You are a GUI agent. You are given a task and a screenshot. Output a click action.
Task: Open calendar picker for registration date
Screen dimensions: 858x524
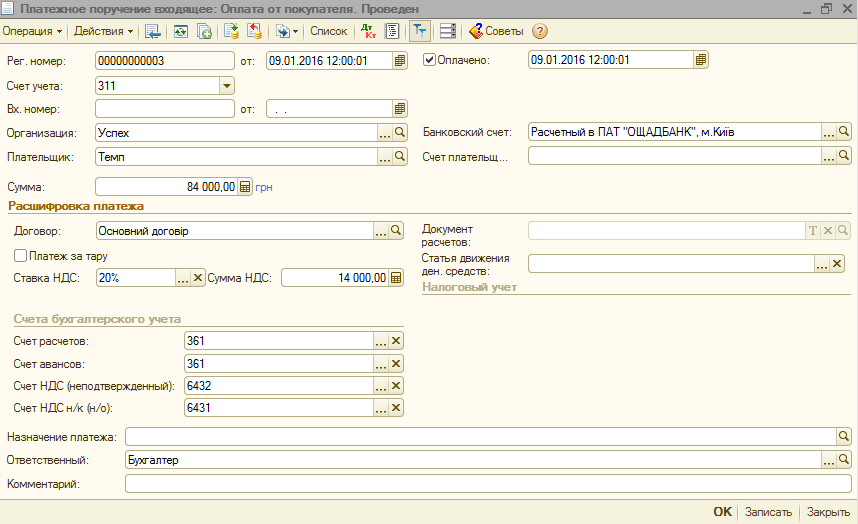pos(400,60)
